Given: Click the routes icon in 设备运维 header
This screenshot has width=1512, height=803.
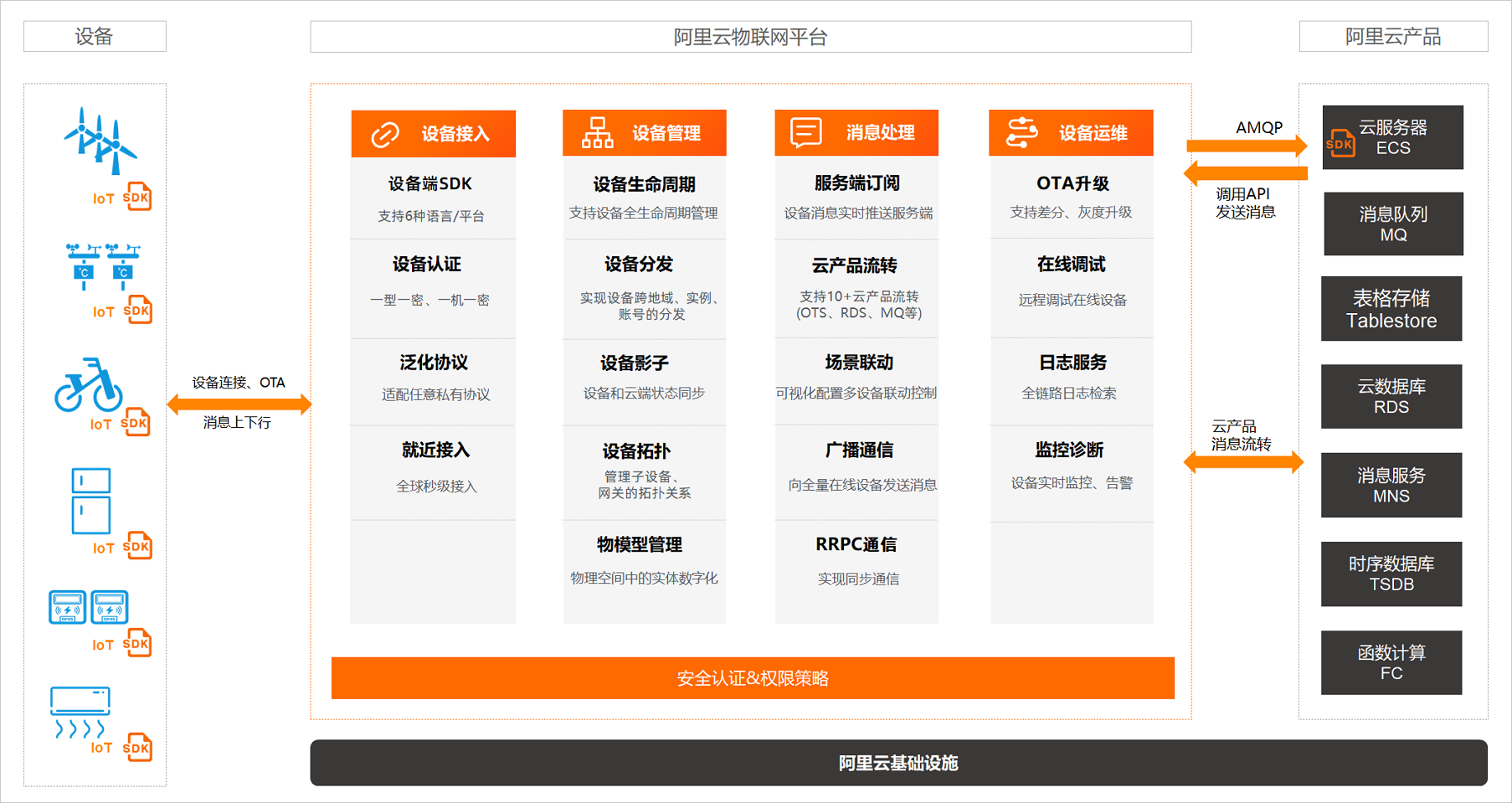Looking at the screenshot, I should tap(1021, 132).
